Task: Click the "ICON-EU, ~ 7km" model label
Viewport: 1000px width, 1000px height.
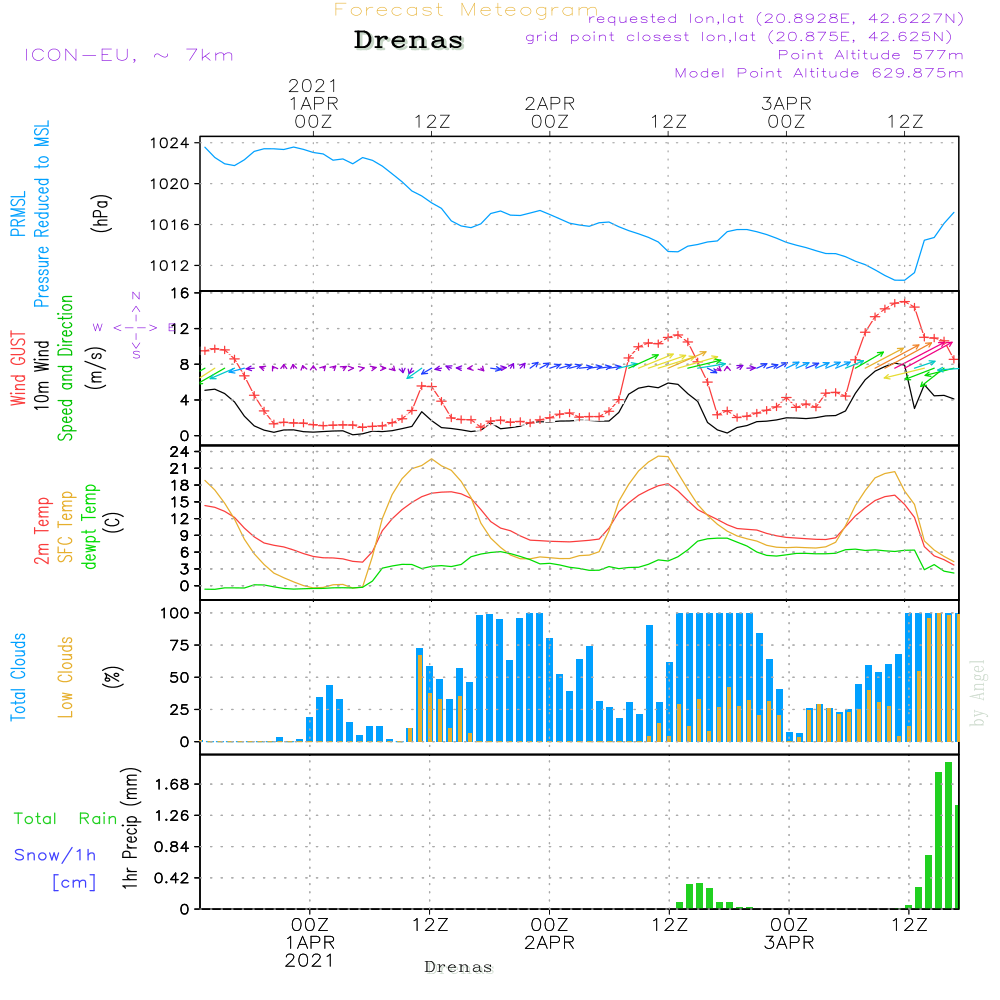Action: pyautogui.click(x=128, y=55)
